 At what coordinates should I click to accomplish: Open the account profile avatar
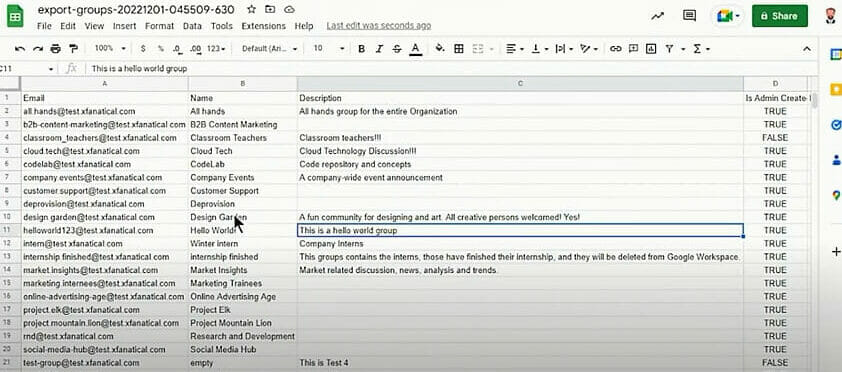point(832,16)
